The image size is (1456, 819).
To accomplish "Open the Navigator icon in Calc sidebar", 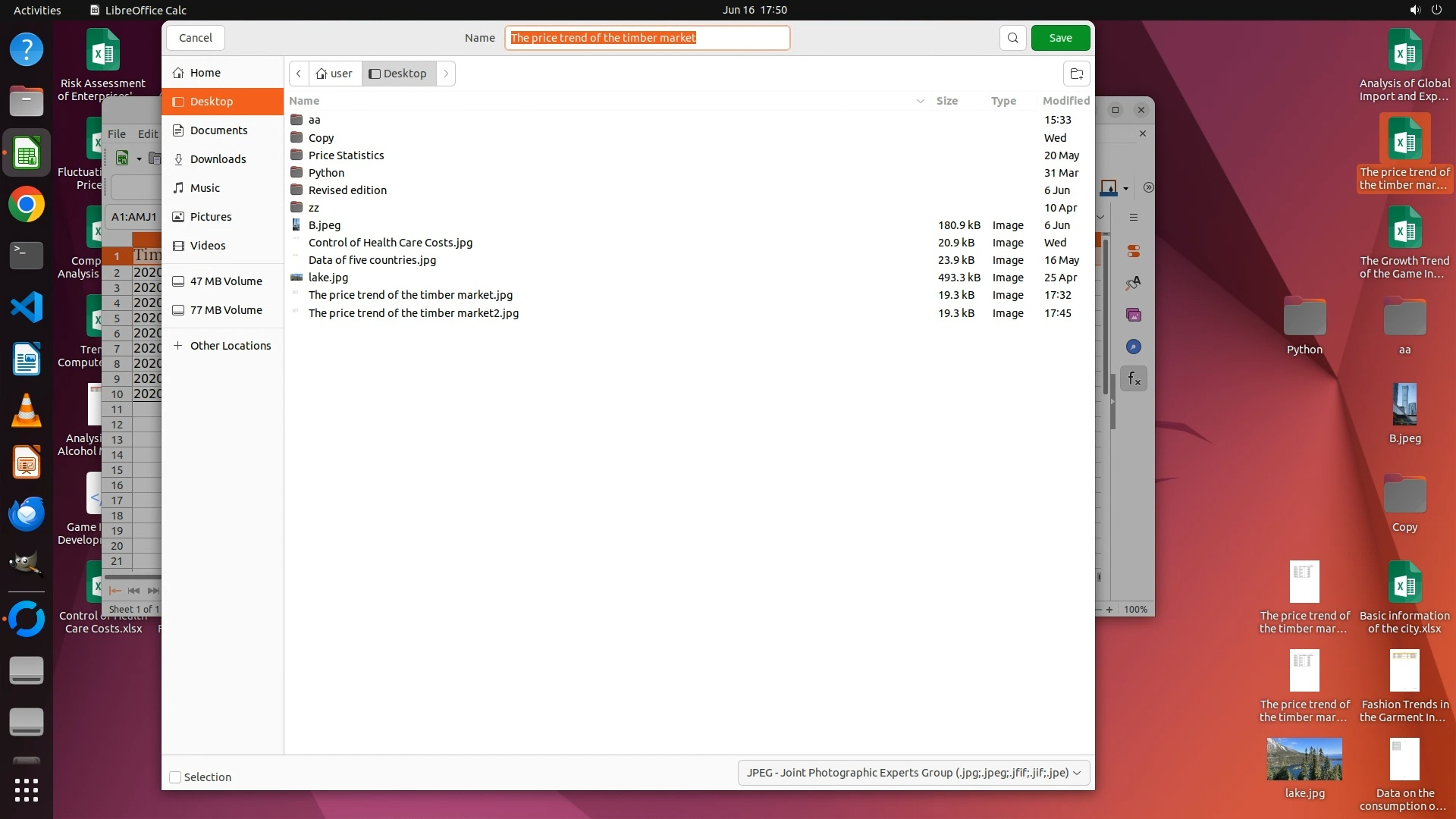I will click(x=1134, y=347).
